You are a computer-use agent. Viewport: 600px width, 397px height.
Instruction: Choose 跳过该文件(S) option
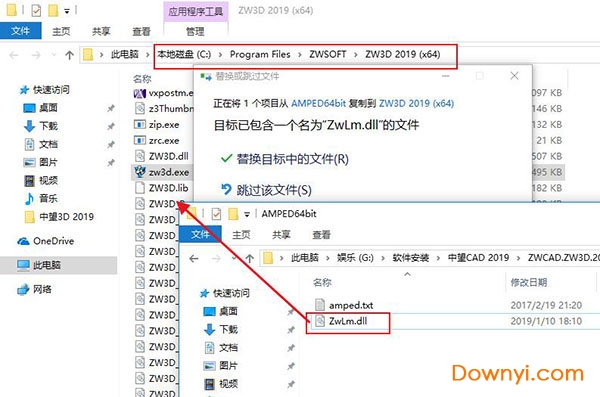click(266, 190)
